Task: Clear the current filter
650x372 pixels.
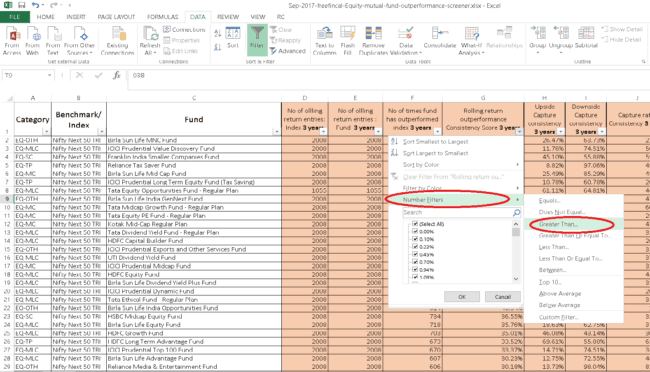Action: (281, 30)
